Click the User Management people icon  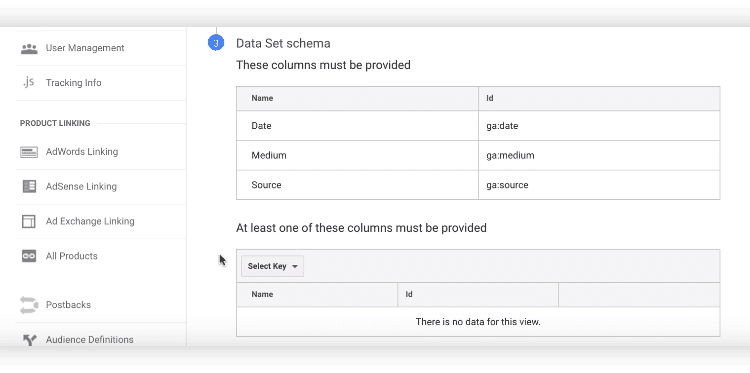tap(29, 48)
